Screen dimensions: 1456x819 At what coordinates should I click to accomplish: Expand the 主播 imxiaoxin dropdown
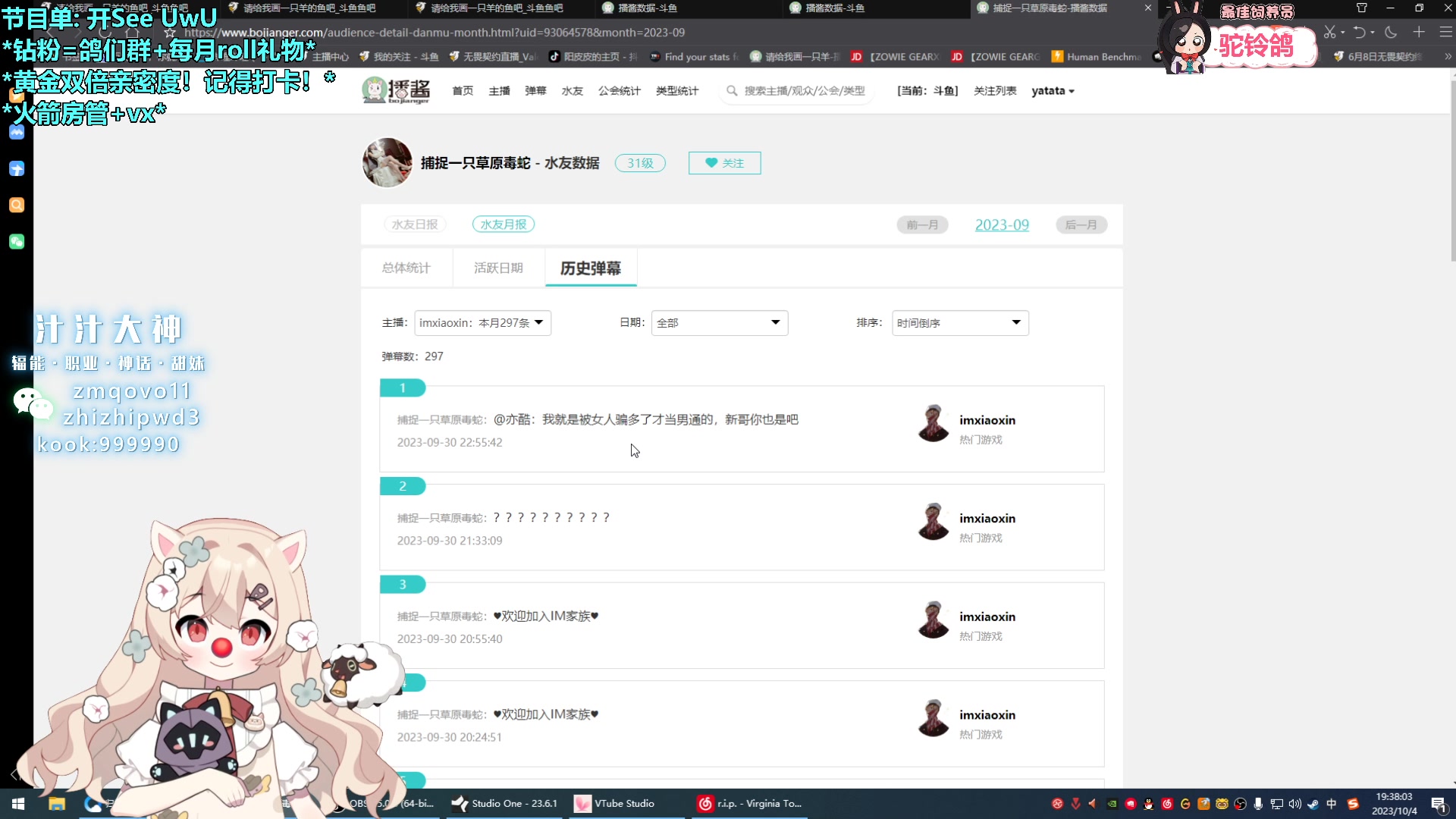(482, 323)
